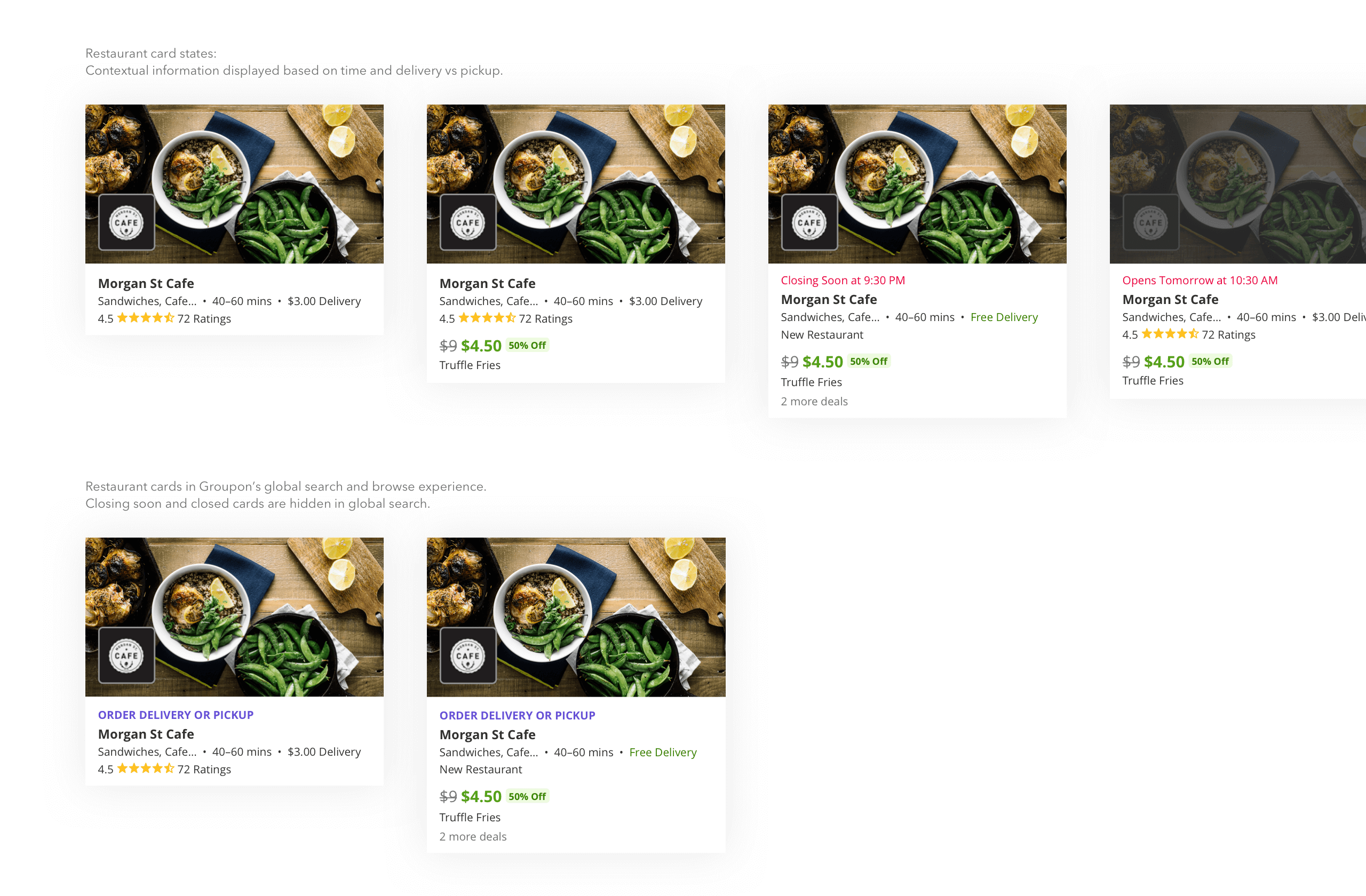The height and width of the screenshot is (896, 1366).
Task: Click the 'Truffle Fries' deal on the Closing Soon card
Action: coord(811,382)
